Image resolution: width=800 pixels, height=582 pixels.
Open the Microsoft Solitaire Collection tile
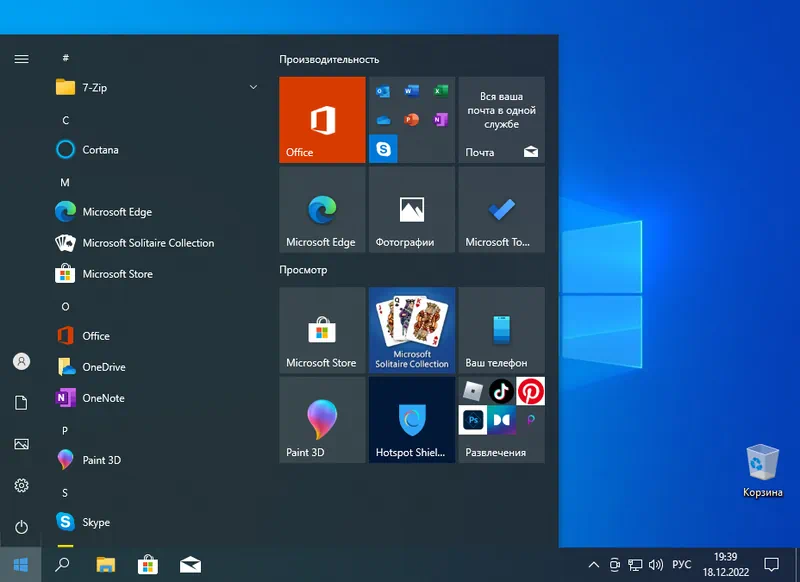(412, 331)
